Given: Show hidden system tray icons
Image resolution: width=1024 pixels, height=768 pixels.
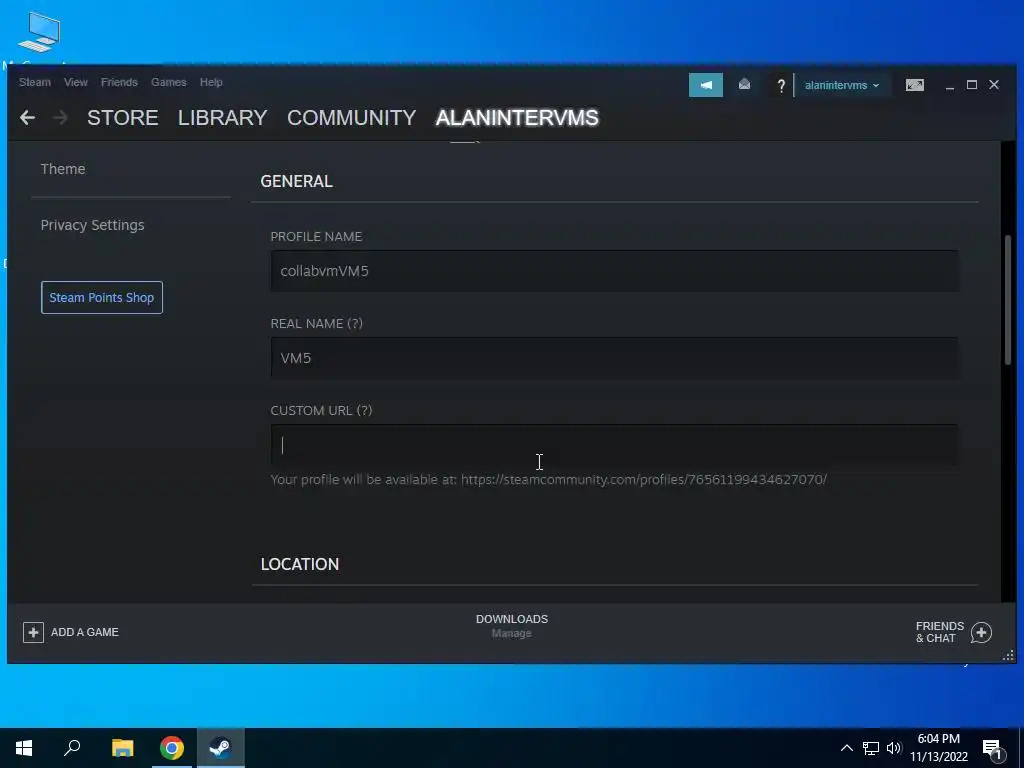Looking at the screenshot, I should (x=846, y=748).
